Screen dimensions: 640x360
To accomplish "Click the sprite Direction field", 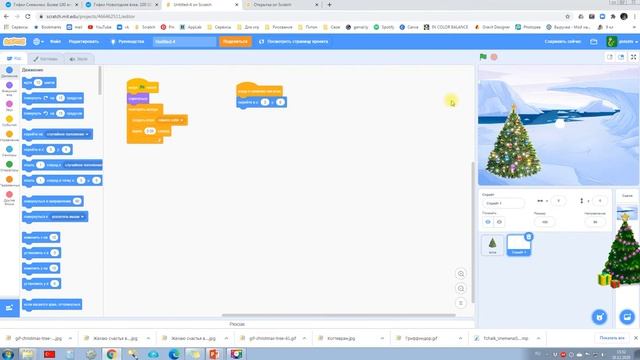I will point(595,222).
